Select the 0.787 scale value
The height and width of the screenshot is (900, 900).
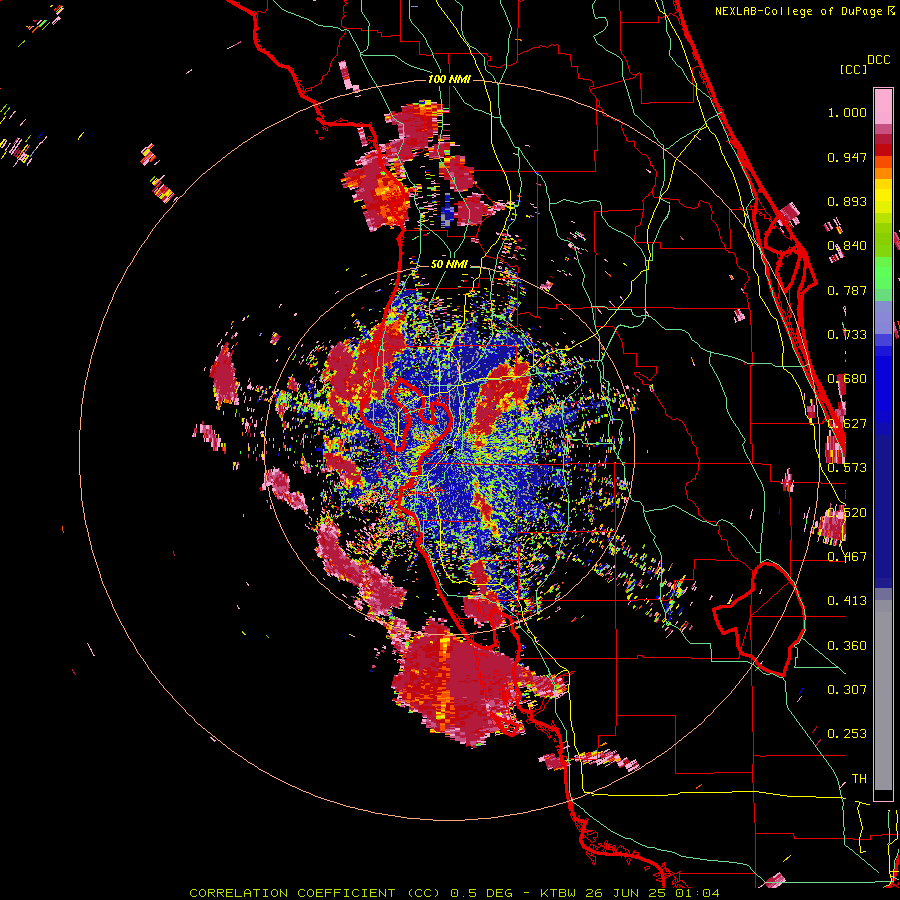coord(847,290)
